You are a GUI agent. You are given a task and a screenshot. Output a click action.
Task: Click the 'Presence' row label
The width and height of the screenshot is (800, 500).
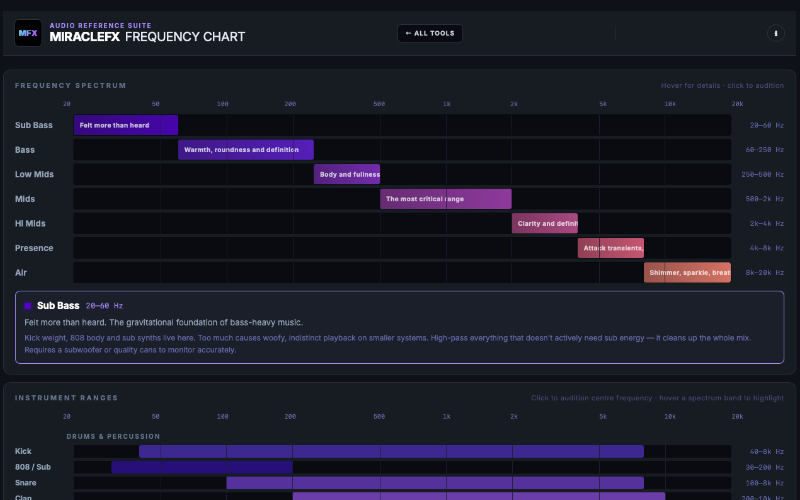[x=34, y=247]
